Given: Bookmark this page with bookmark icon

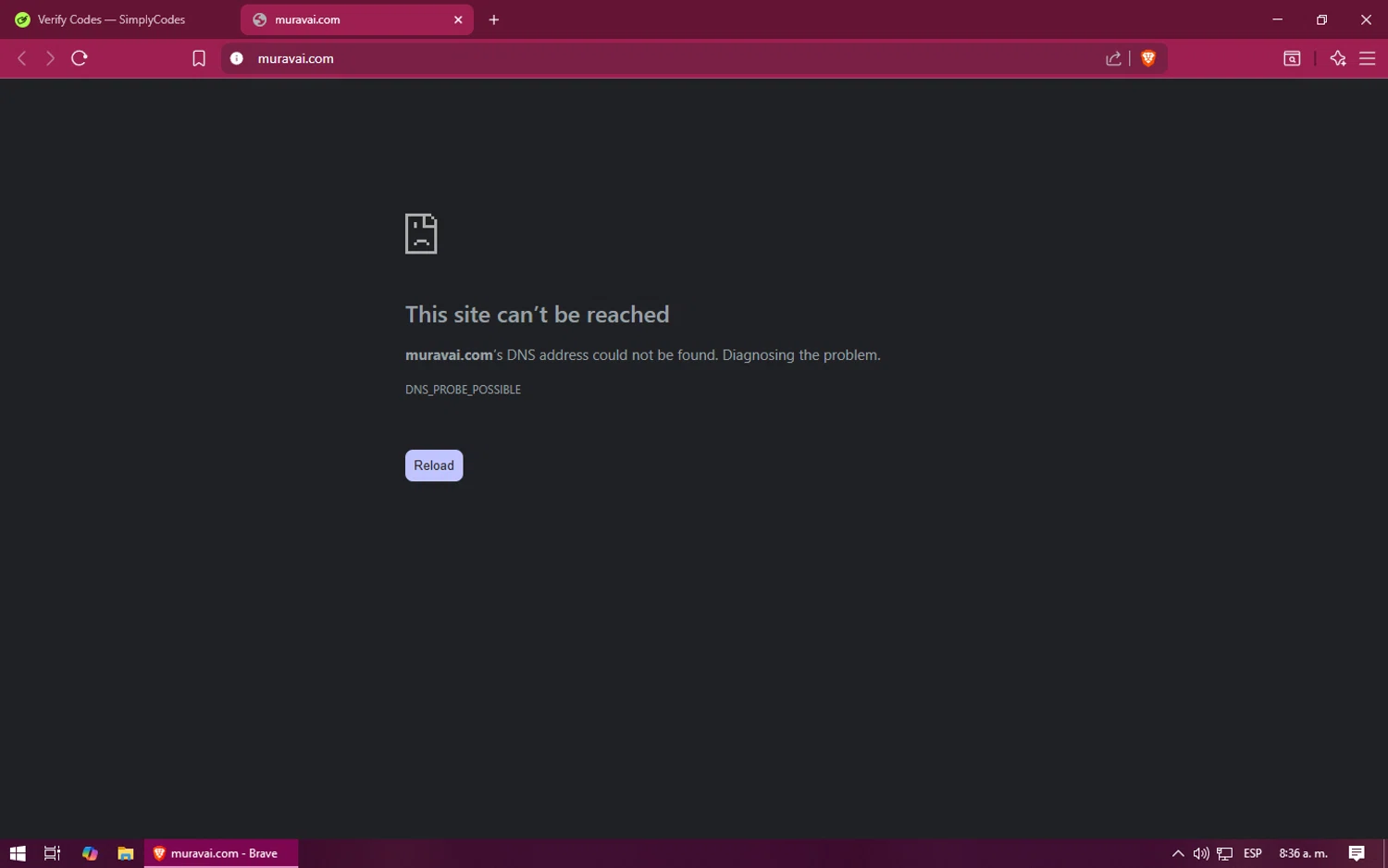Looking at the screenshot, I should click(198, 58).
